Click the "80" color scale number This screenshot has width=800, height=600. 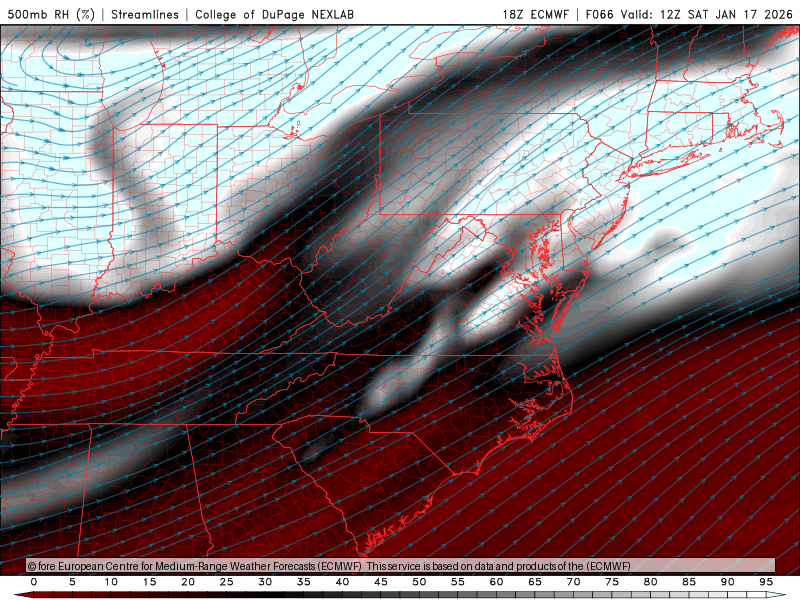650,582
